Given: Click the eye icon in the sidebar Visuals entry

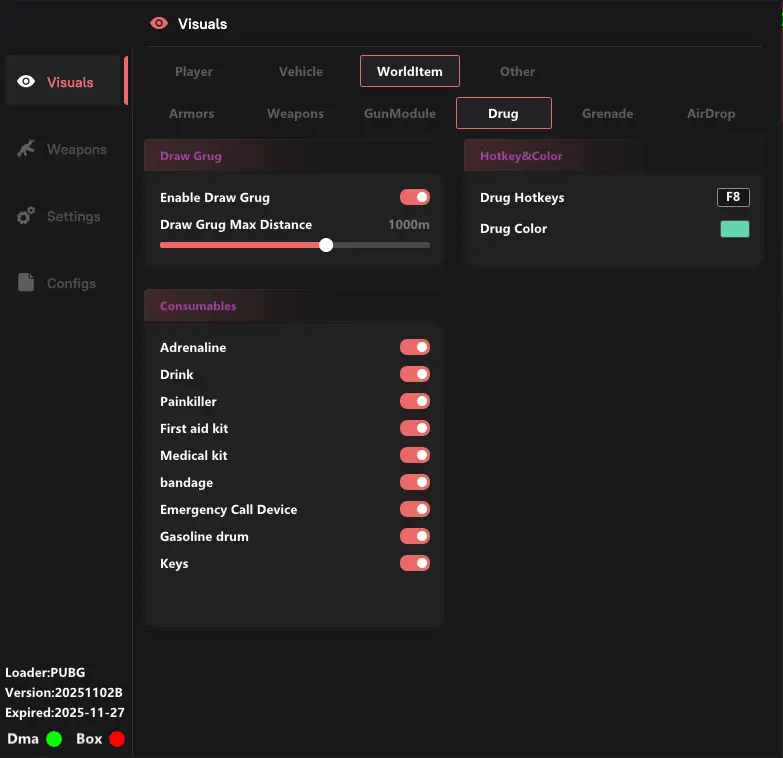Looking at the screenshot, I should pyautogui.click(x=27, y=82).
